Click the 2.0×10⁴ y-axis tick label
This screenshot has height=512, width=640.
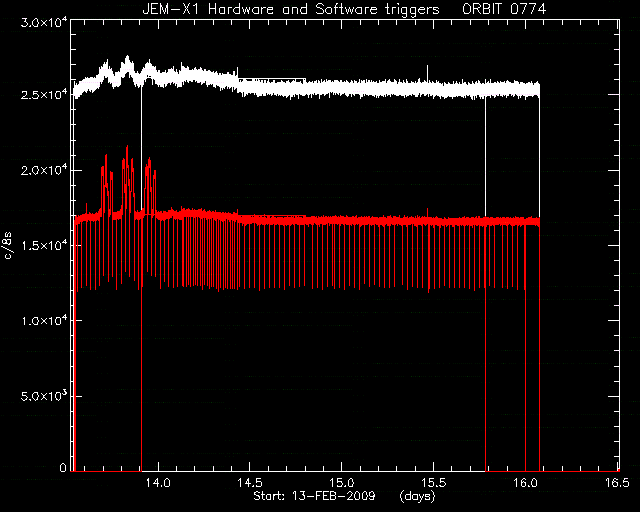coord(44,170)
